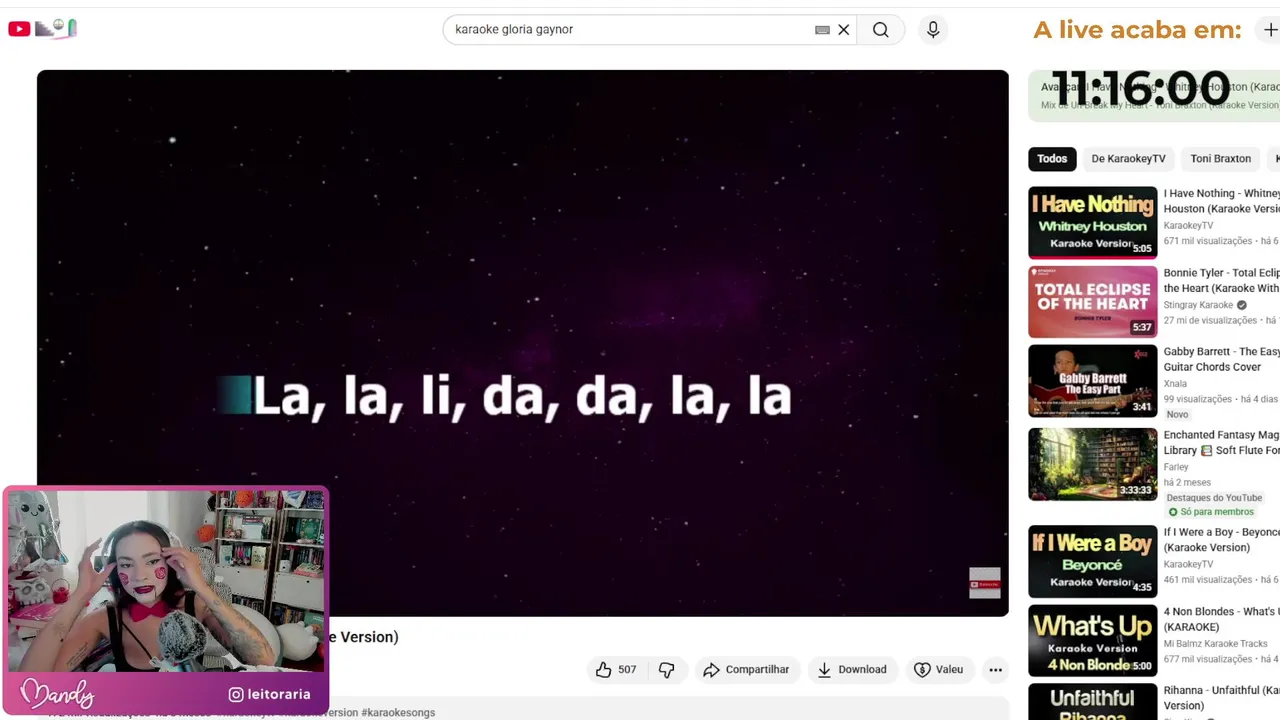This screenshot has width=1280, height=720.
Task: Click the channel watermark in player corner
Action: tap(985, 583)
